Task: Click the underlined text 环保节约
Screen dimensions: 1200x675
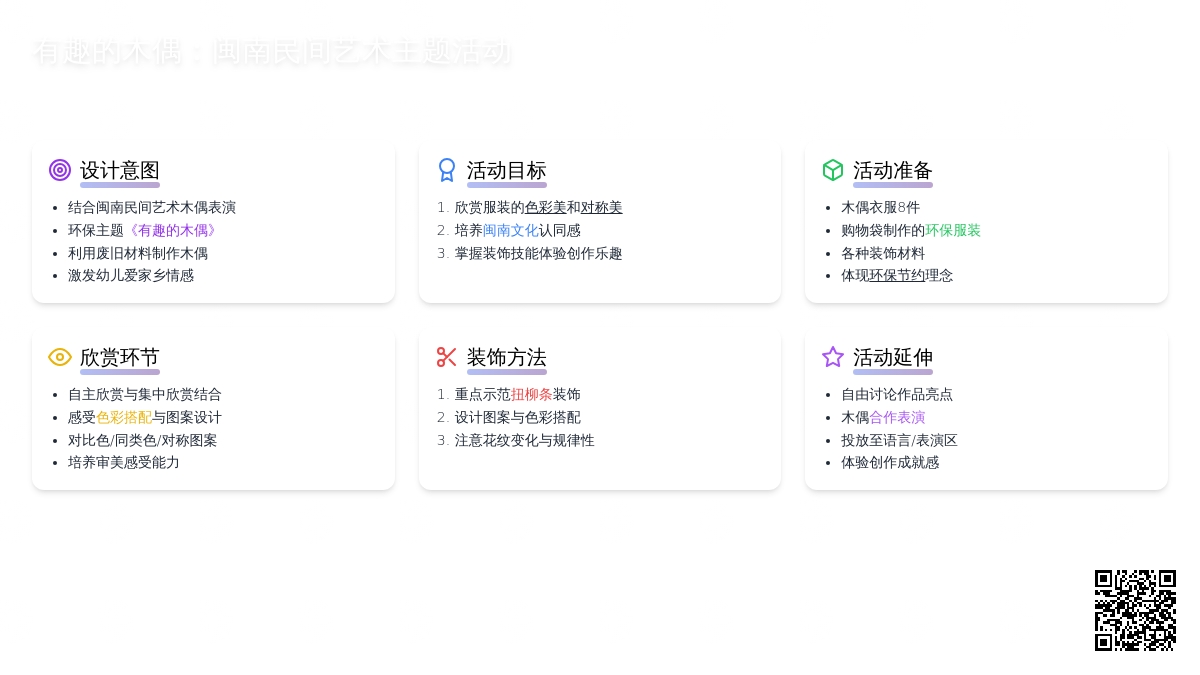Action: coord(896,275)
